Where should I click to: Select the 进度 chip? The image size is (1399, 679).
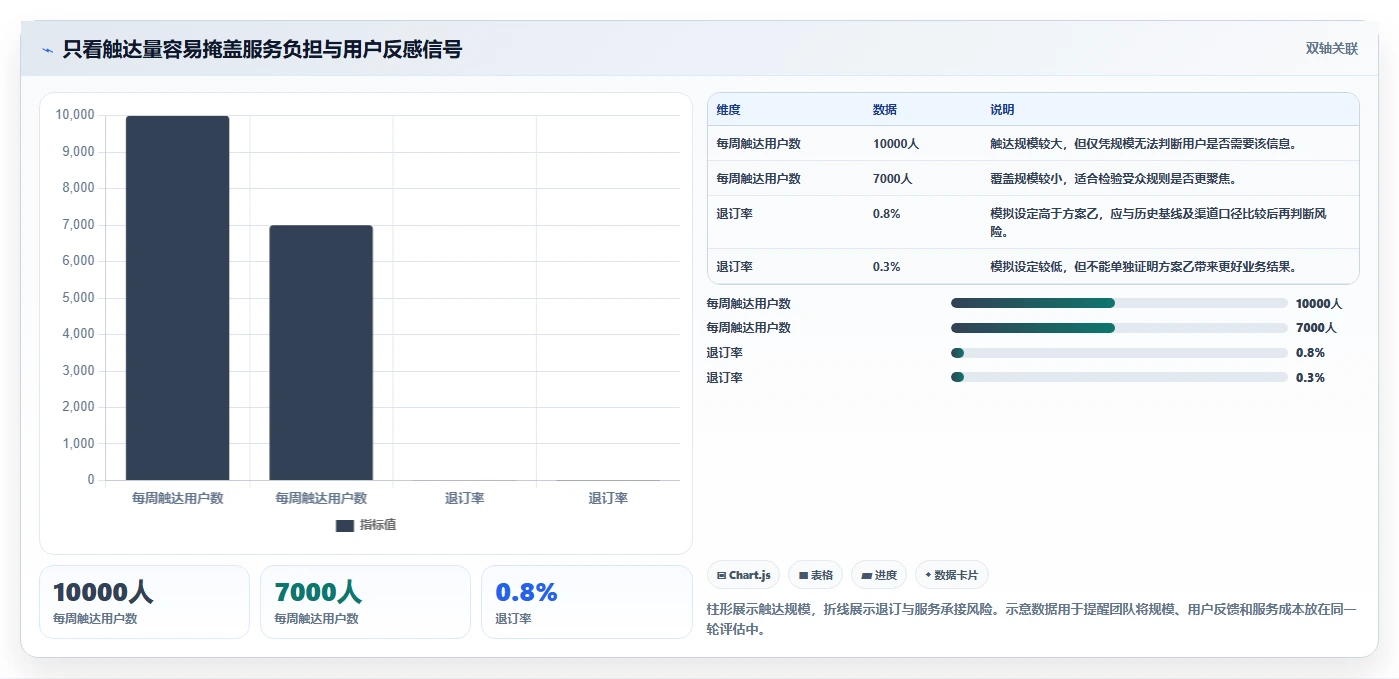(x=879, y=575)
